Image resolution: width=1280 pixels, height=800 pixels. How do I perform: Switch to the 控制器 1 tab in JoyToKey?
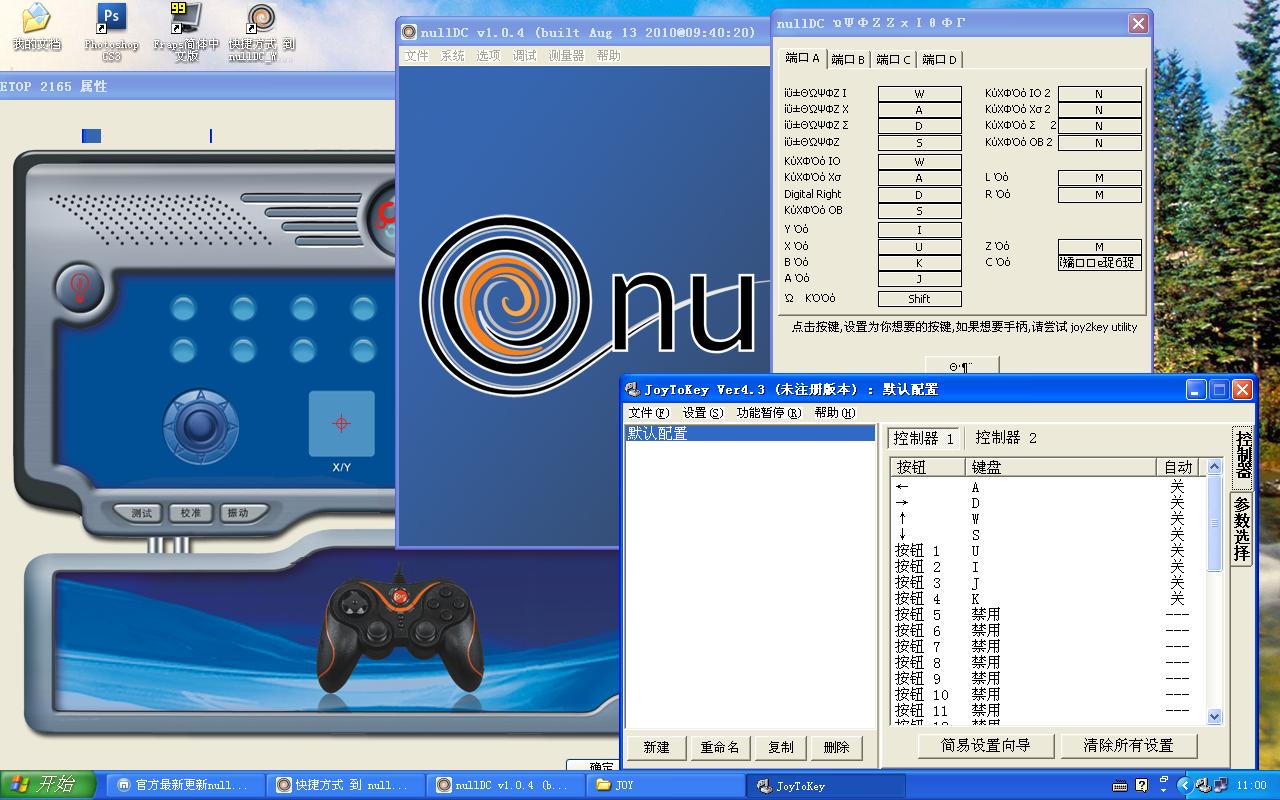pyautogui.click(x=924, y=438)
